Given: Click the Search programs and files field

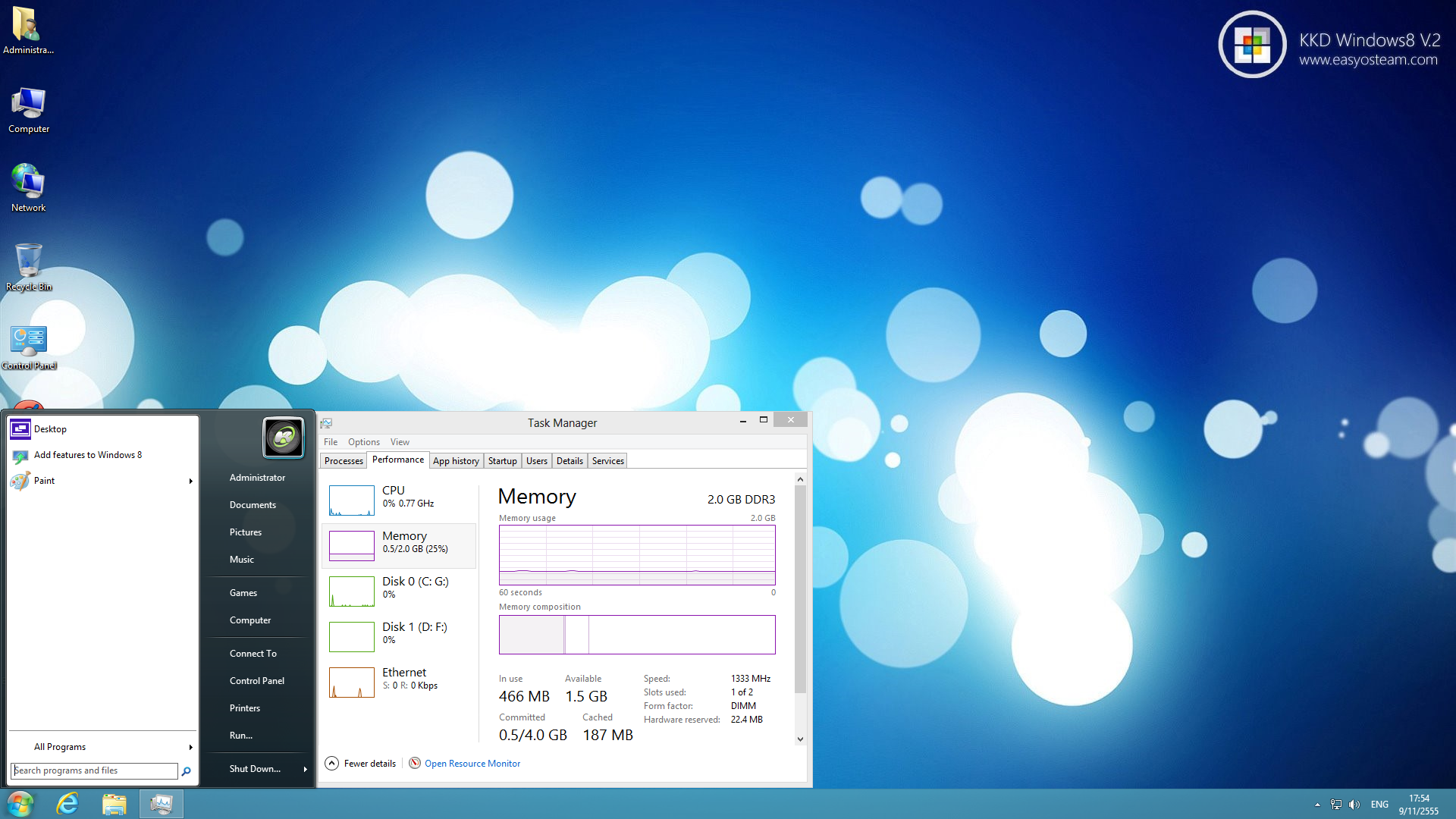Looking at the screenshot, I should (95, 770).
